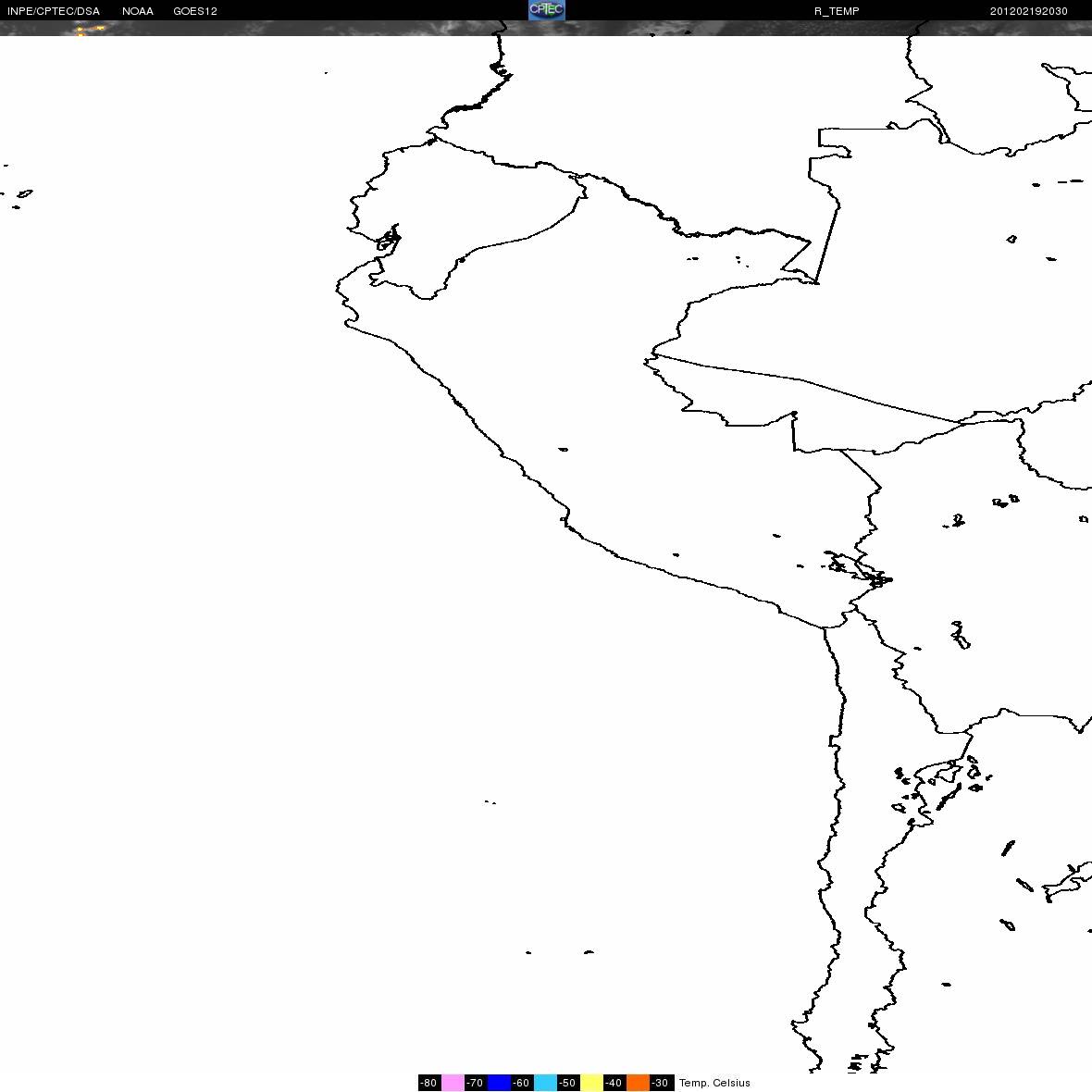This screenshot has width=1092, height=1092.
Task: Click the 201202192030 timestamp
Action: coord(1029,11)
